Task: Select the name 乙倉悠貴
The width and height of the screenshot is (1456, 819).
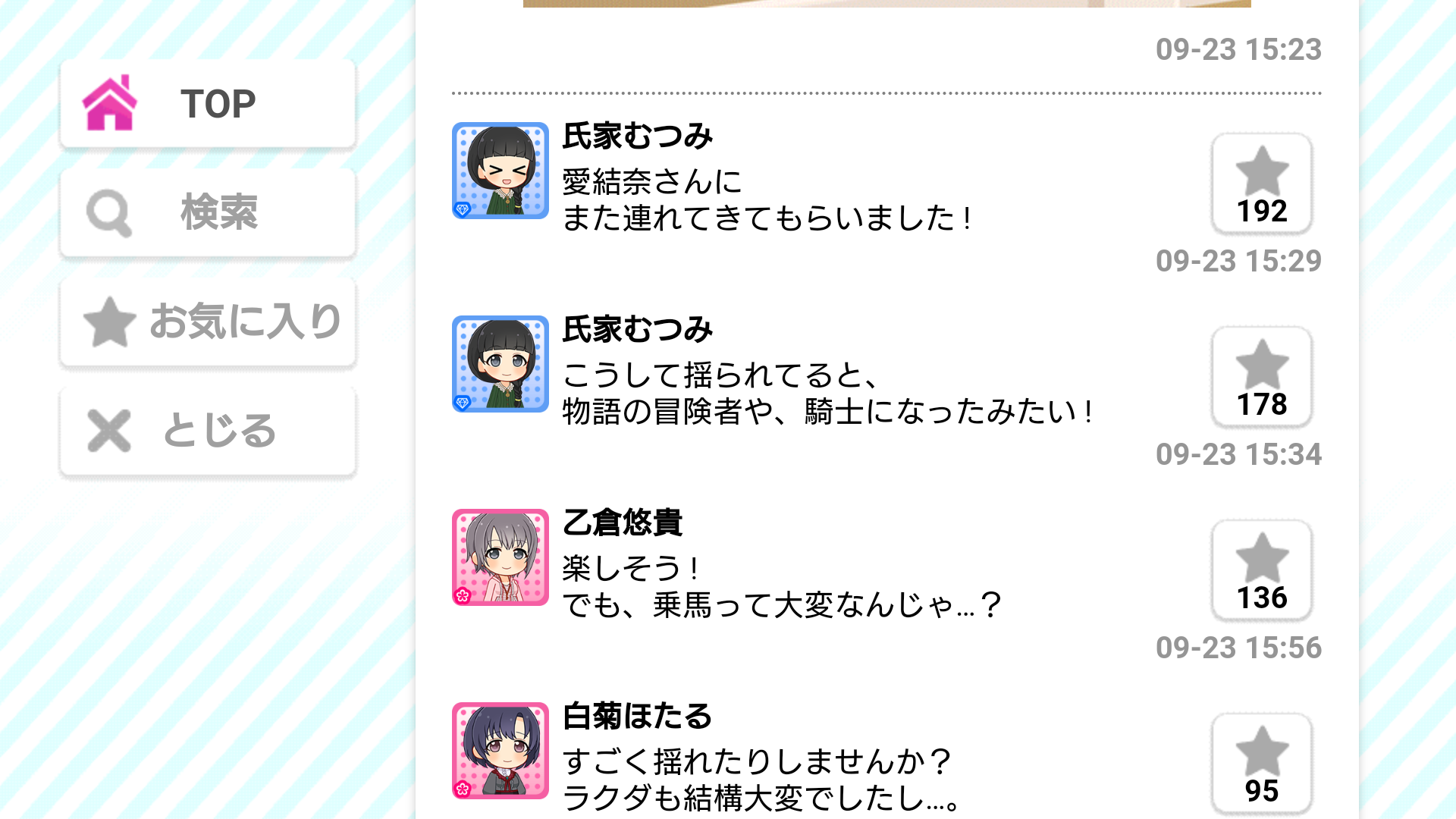Action: click(x=623, y=522)
